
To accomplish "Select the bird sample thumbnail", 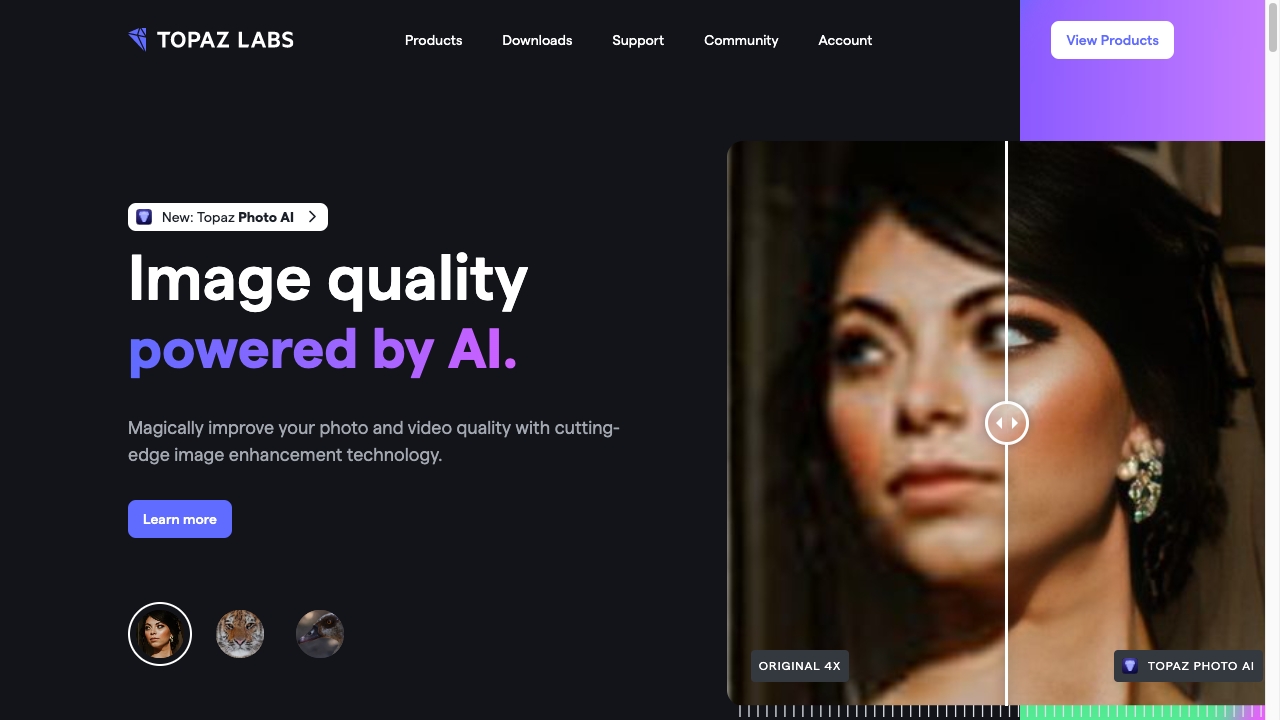I will click(x=320, y=634).
